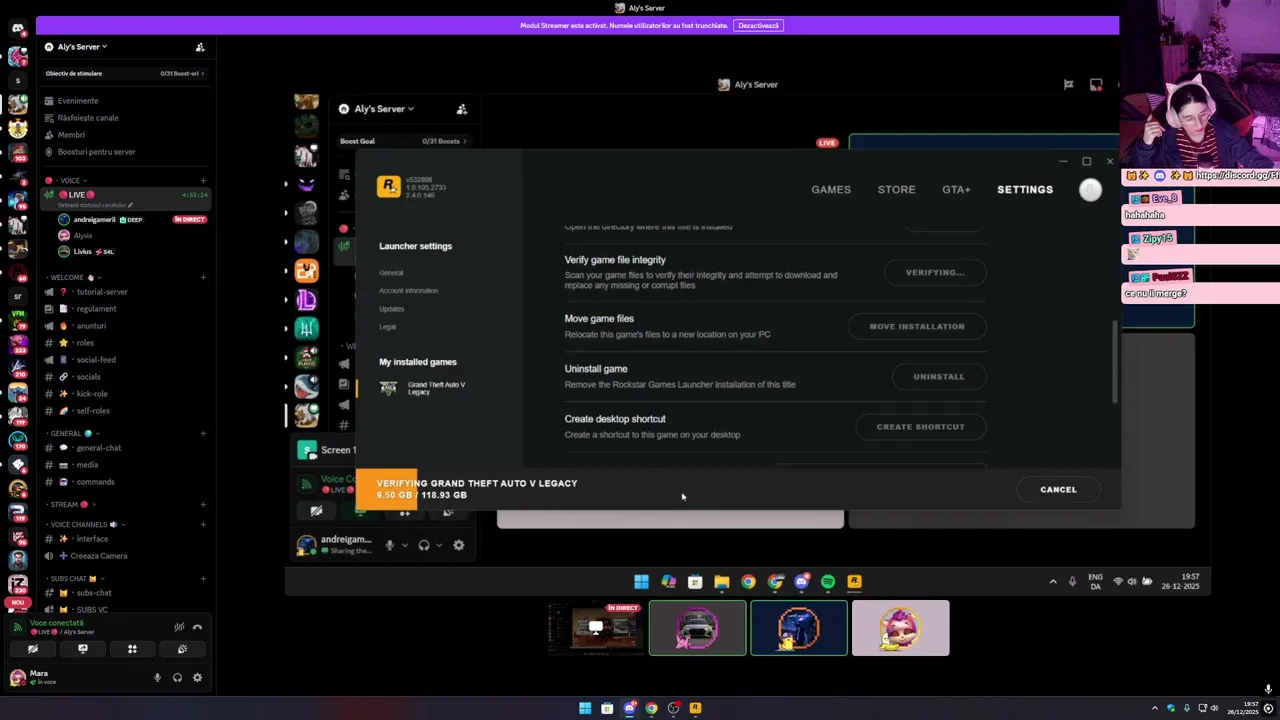1280x720 pixels.
Task: Click the VERIFYING... button
Action: (935, 272)
